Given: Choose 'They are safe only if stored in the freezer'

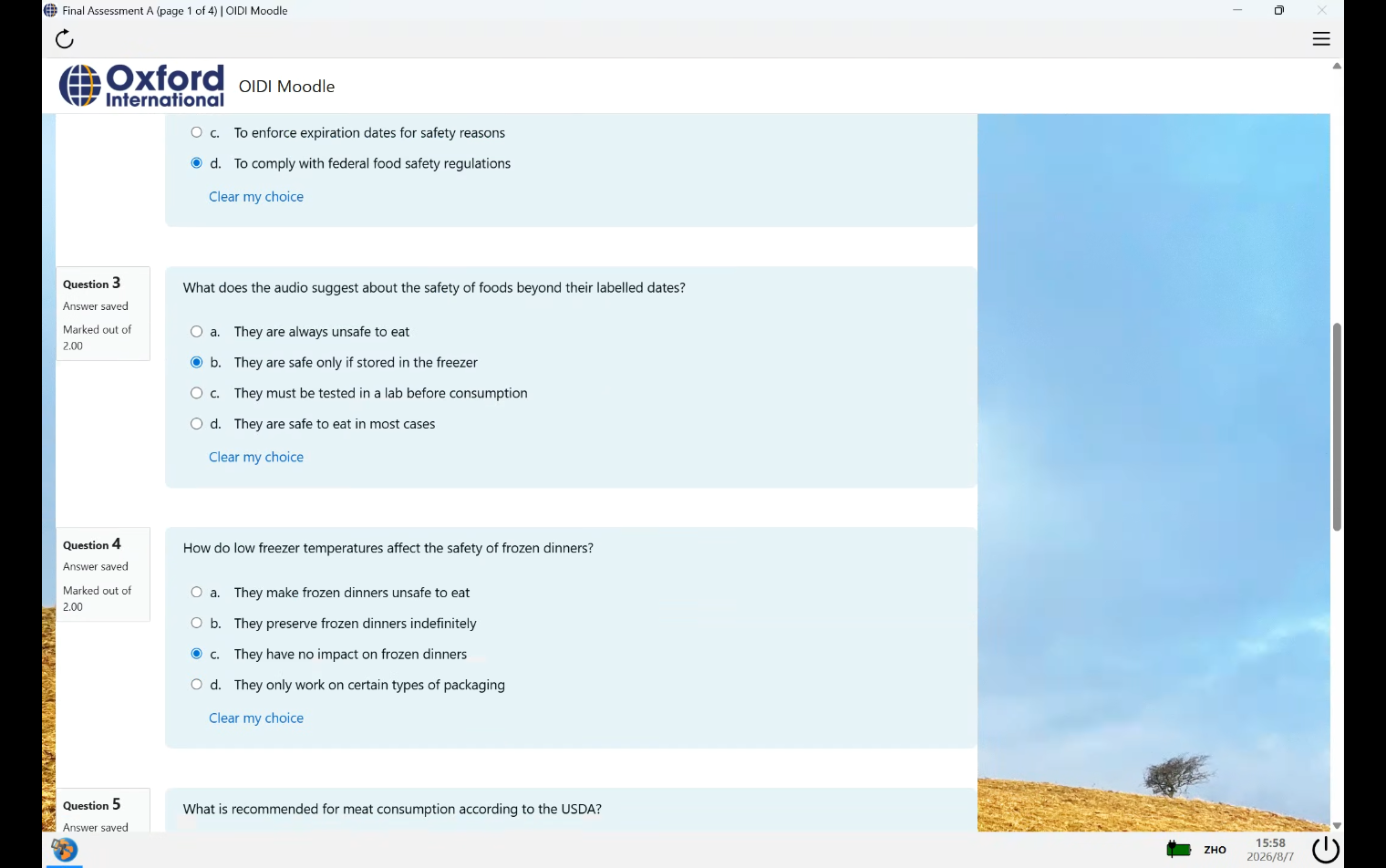Looking at the screenshot, I should [x=196, y=362].
